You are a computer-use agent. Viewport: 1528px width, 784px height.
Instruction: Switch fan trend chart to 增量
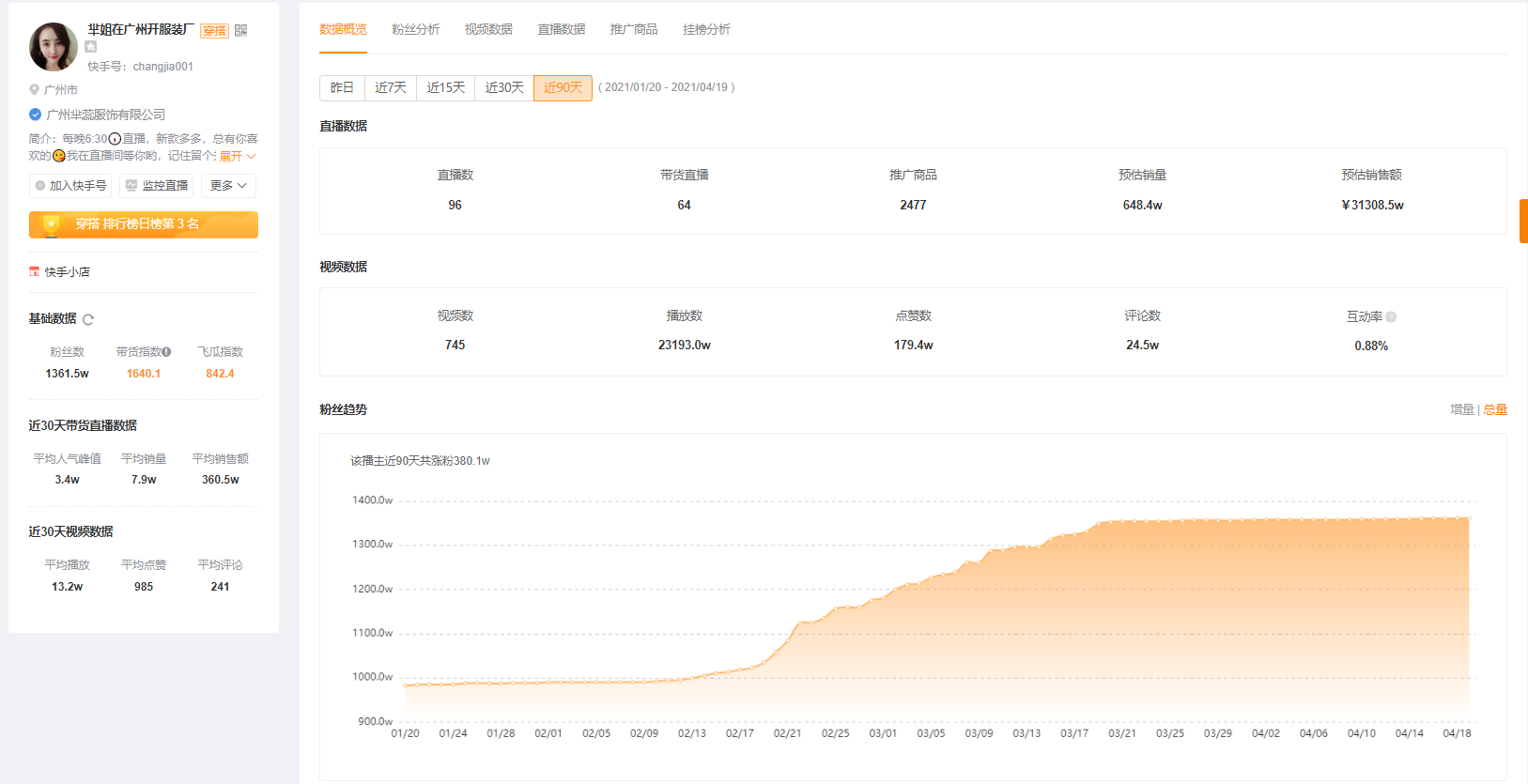pos(1461,410)
